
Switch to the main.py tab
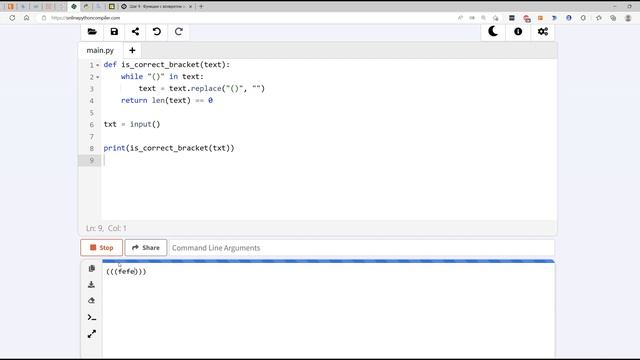coord(100,50)
